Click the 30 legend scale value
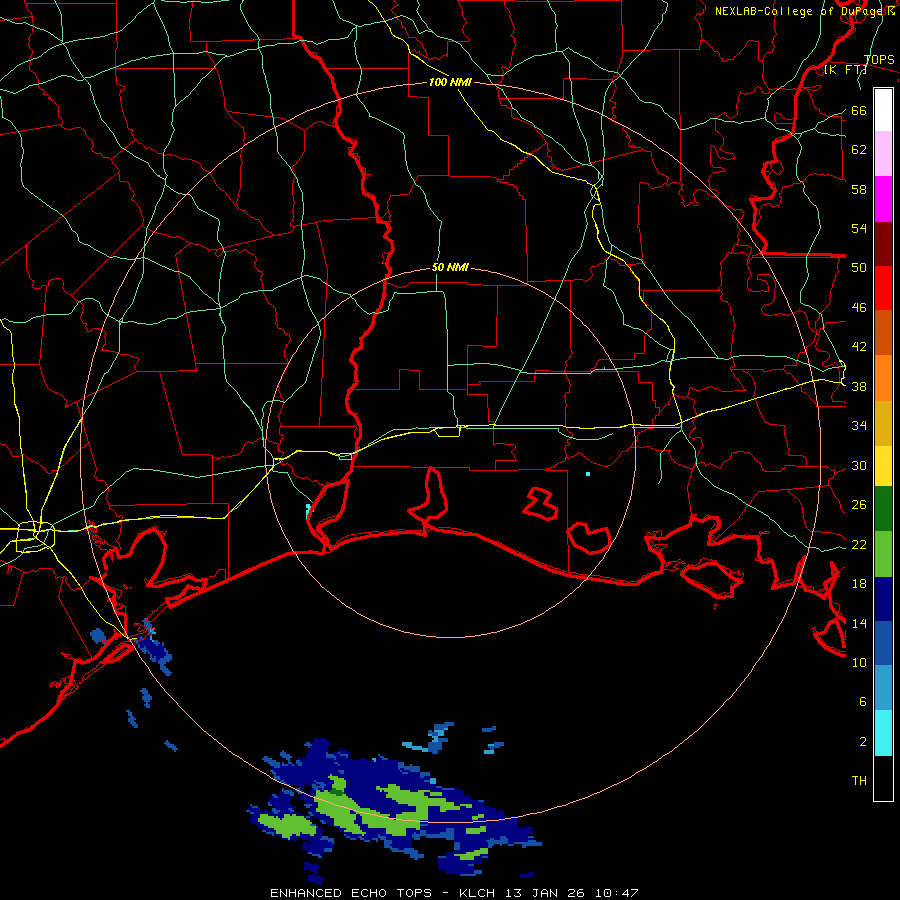Viewport: 900px width, 900px height. [859, 465]
